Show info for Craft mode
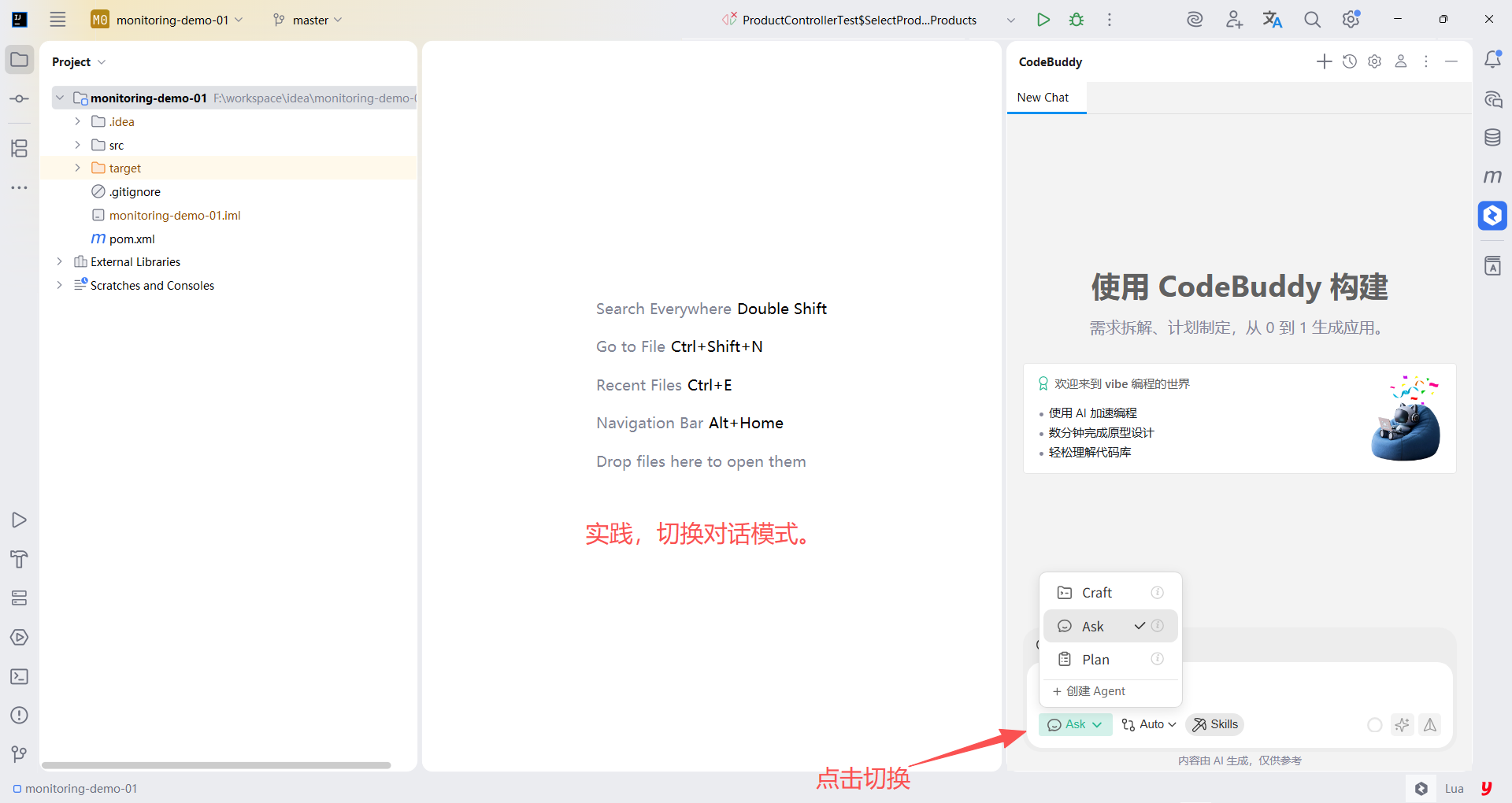The image size is (1512, 803). click(1158, 593)
